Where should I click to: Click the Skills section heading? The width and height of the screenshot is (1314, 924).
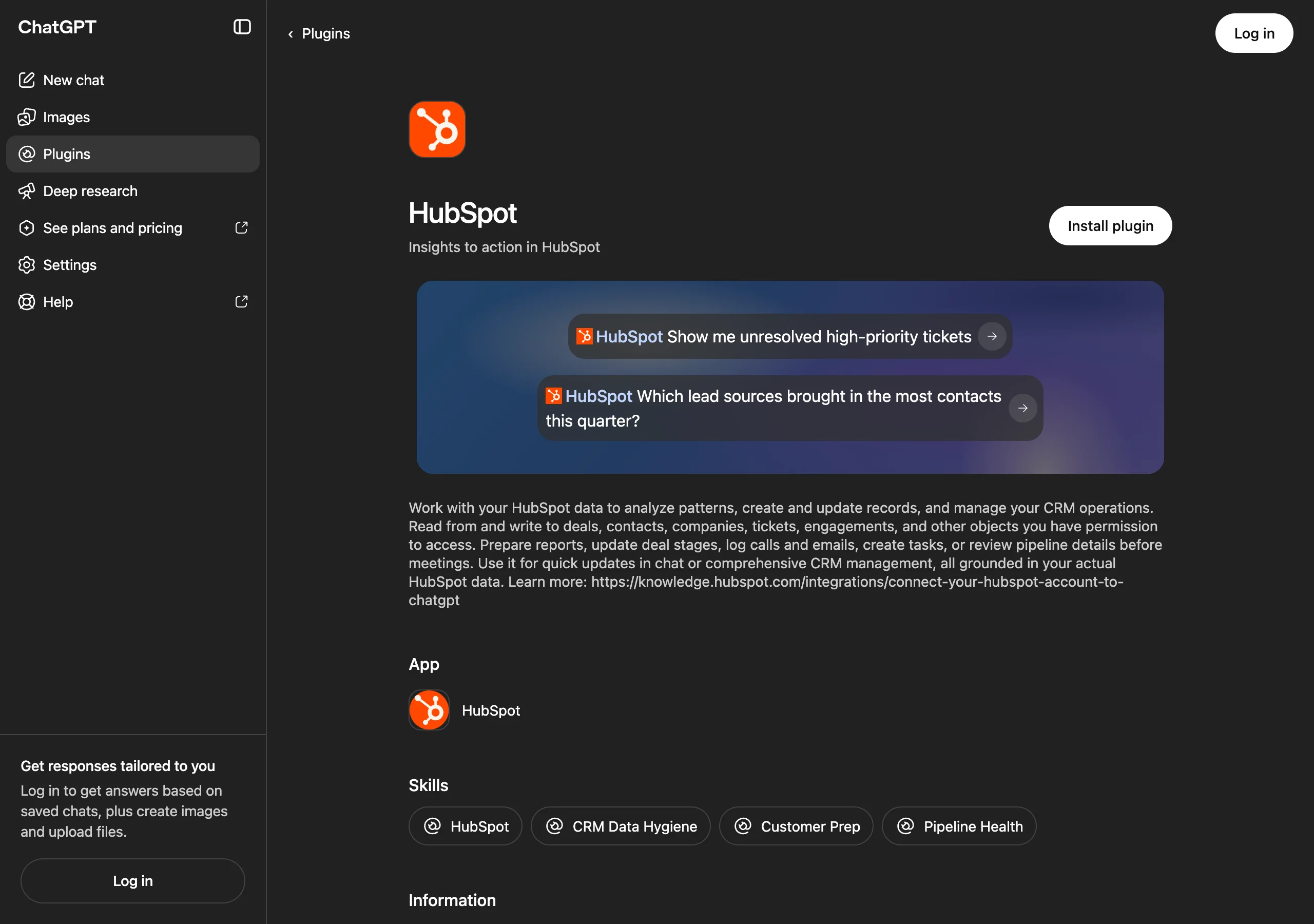[x=429, y=785]
